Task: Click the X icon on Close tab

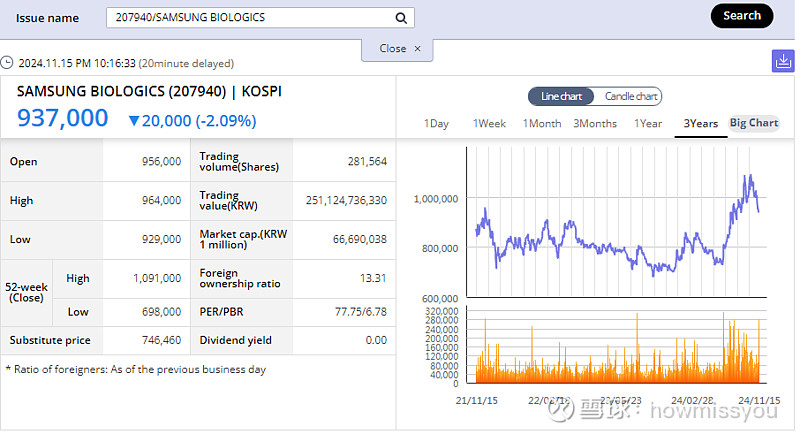Action: tap(417, 48)
